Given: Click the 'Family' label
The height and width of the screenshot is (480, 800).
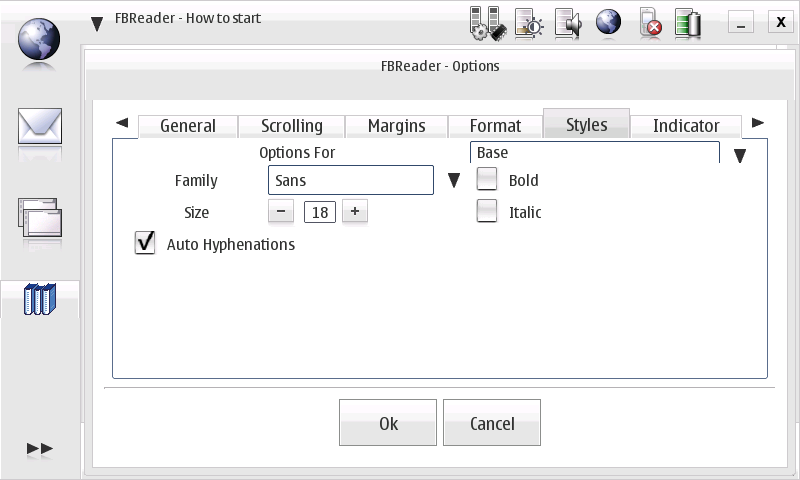Looking at the screenshot, I should tap(196, 181).
